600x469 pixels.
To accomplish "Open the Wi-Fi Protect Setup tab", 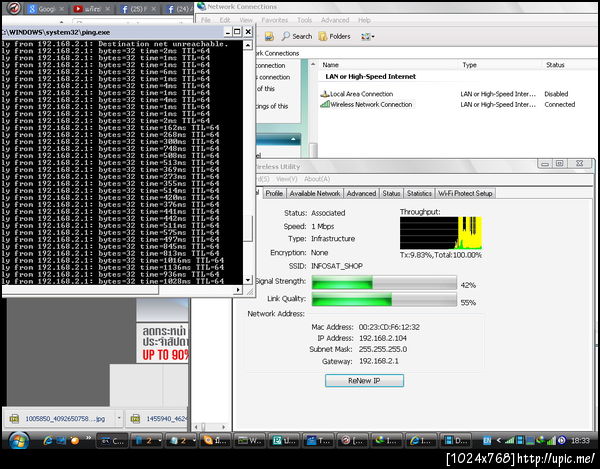I will point(465,193).
